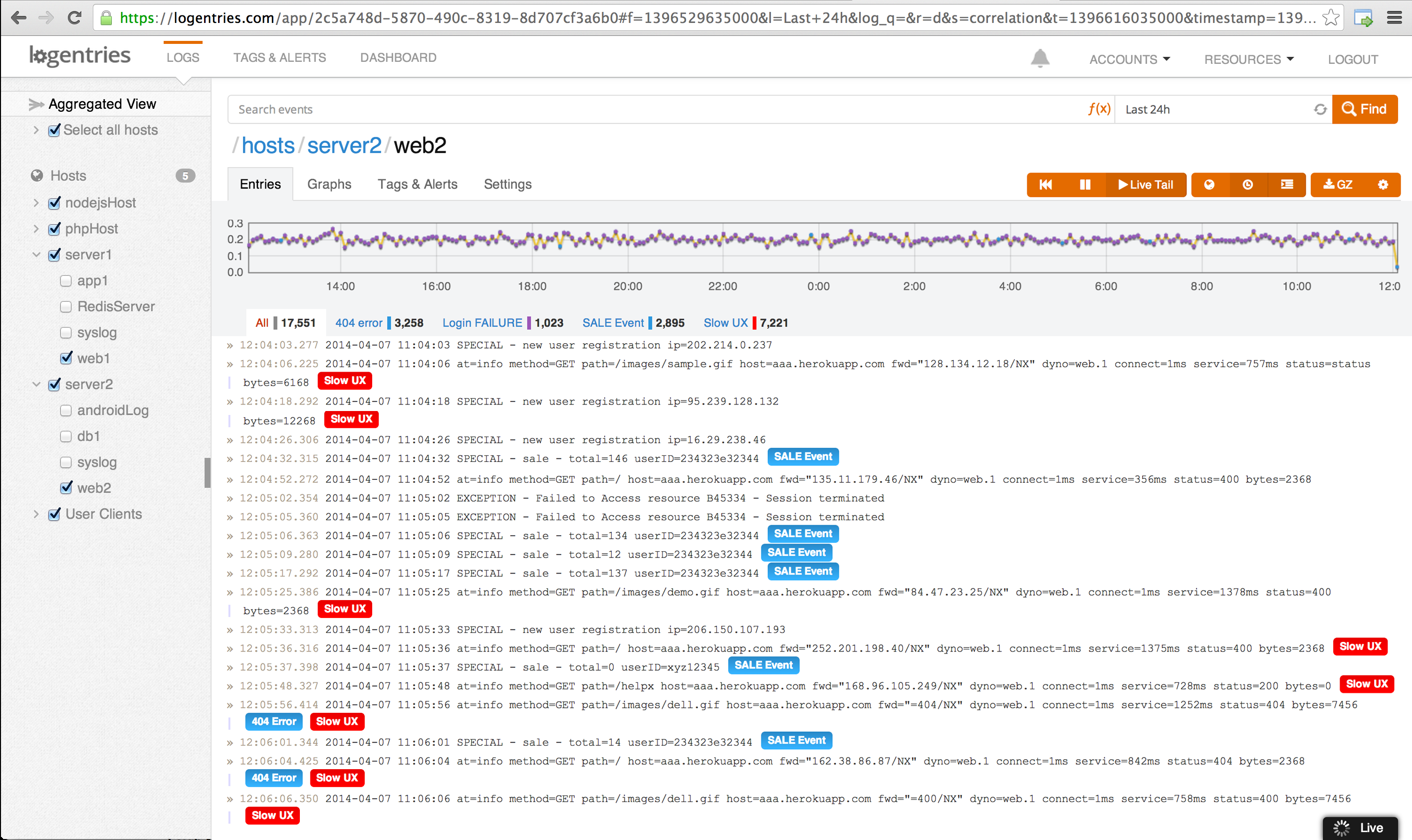
Task: Uncheck the web2 log checkbox
Action: 66,488
